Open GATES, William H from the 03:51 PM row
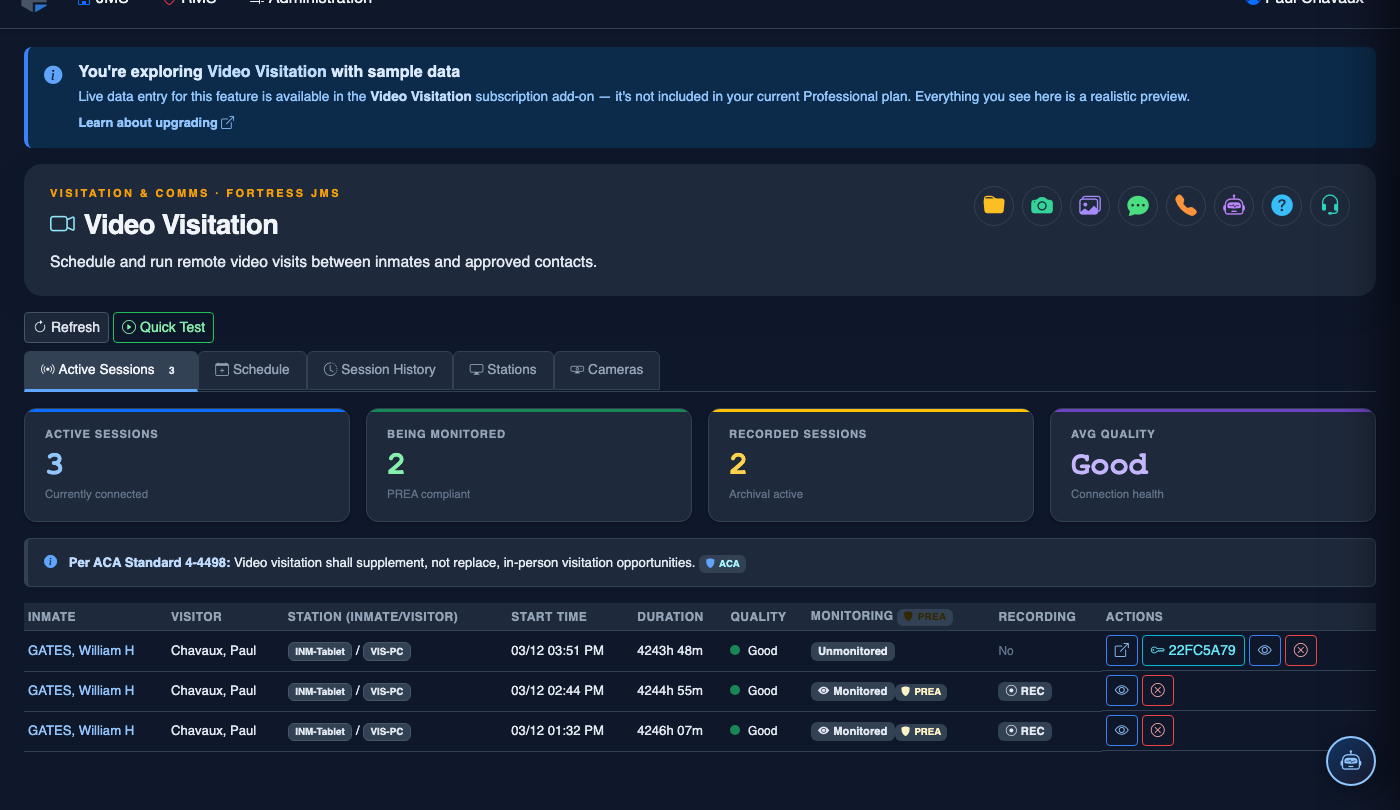1400x810 pixels. [81, 651]
